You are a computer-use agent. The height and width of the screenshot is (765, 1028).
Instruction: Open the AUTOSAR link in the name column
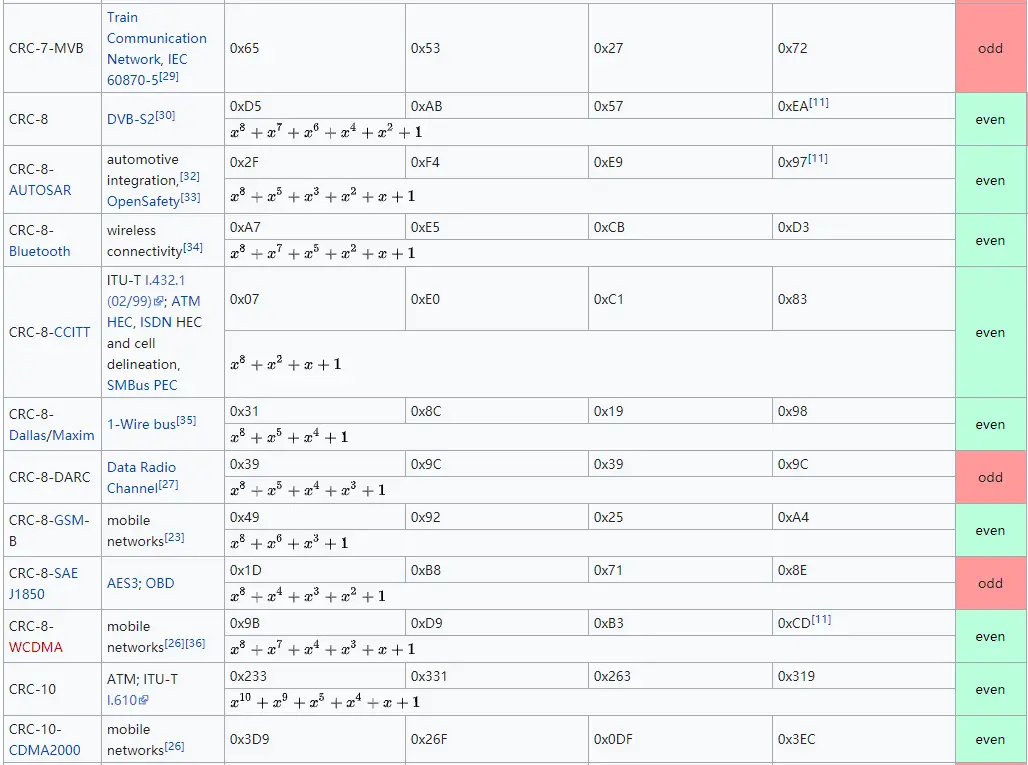pyautogui.click(x=40, y=190)
